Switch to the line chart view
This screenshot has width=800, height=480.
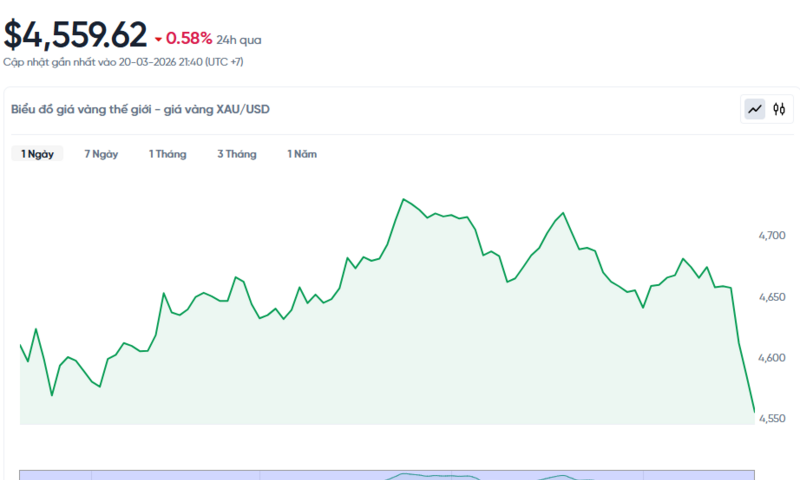pos(754,109)
